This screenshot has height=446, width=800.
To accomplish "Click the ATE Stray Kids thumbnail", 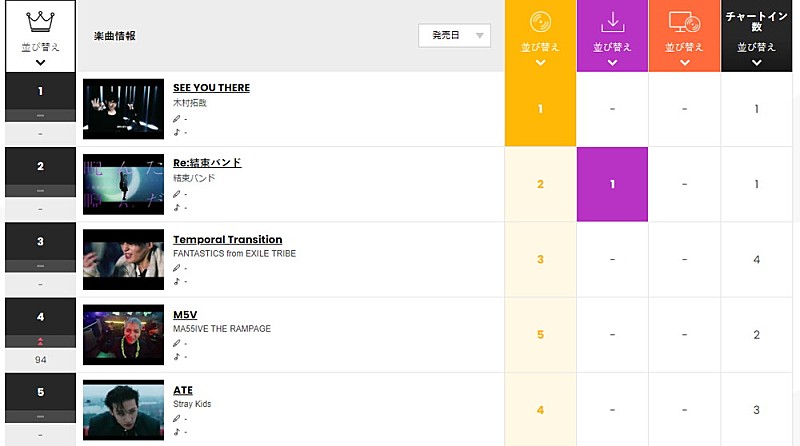I will 123,410.
